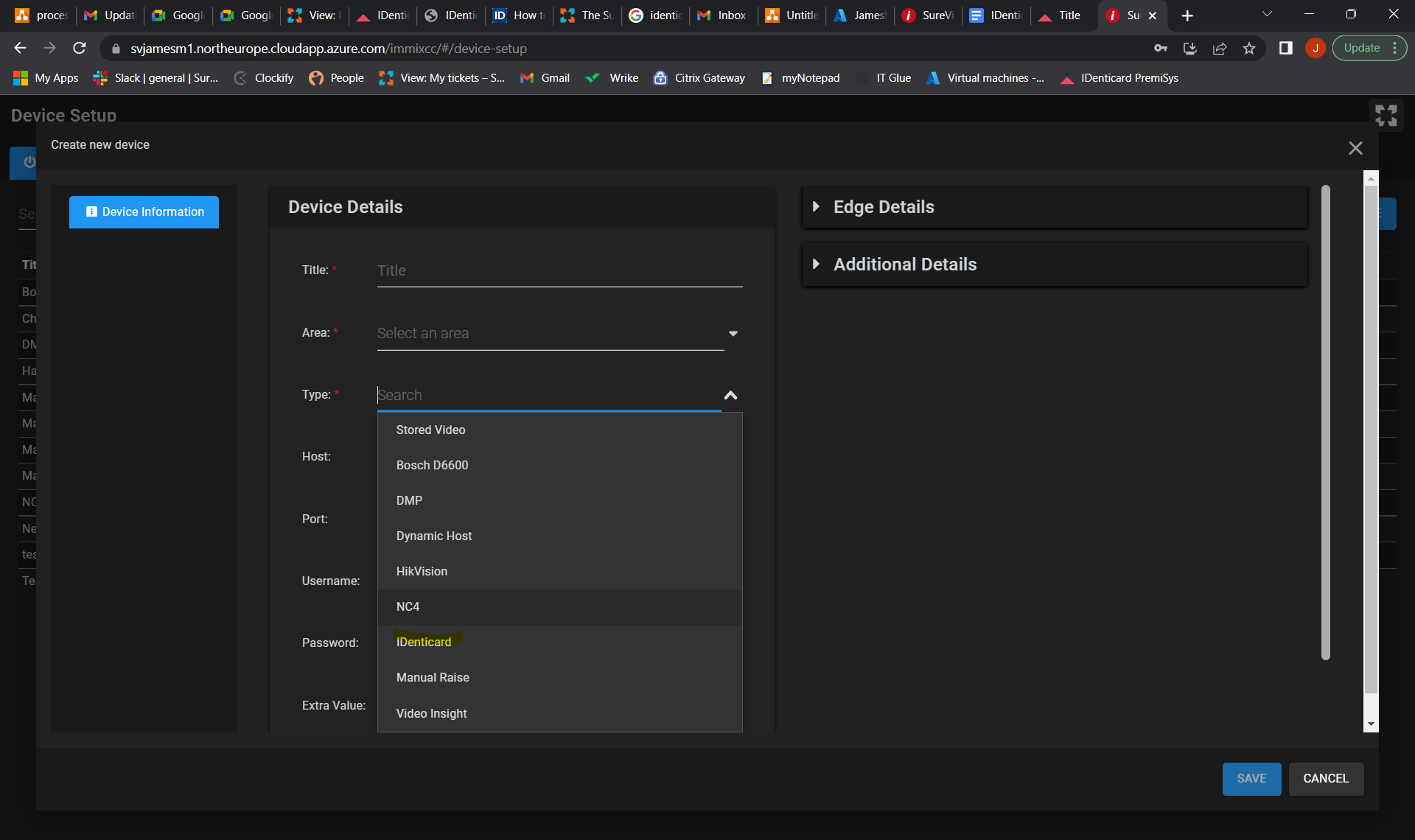Click into the Title input field
Screen dimensions: 1415x840
559,270
